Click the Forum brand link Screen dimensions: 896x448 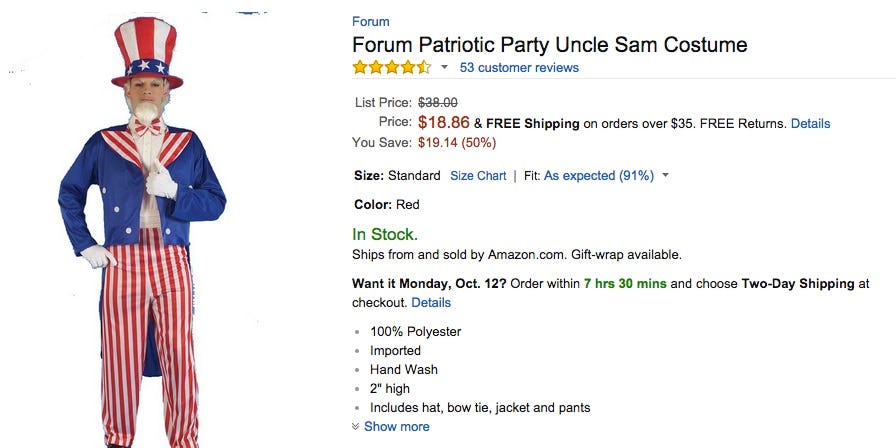370,21
